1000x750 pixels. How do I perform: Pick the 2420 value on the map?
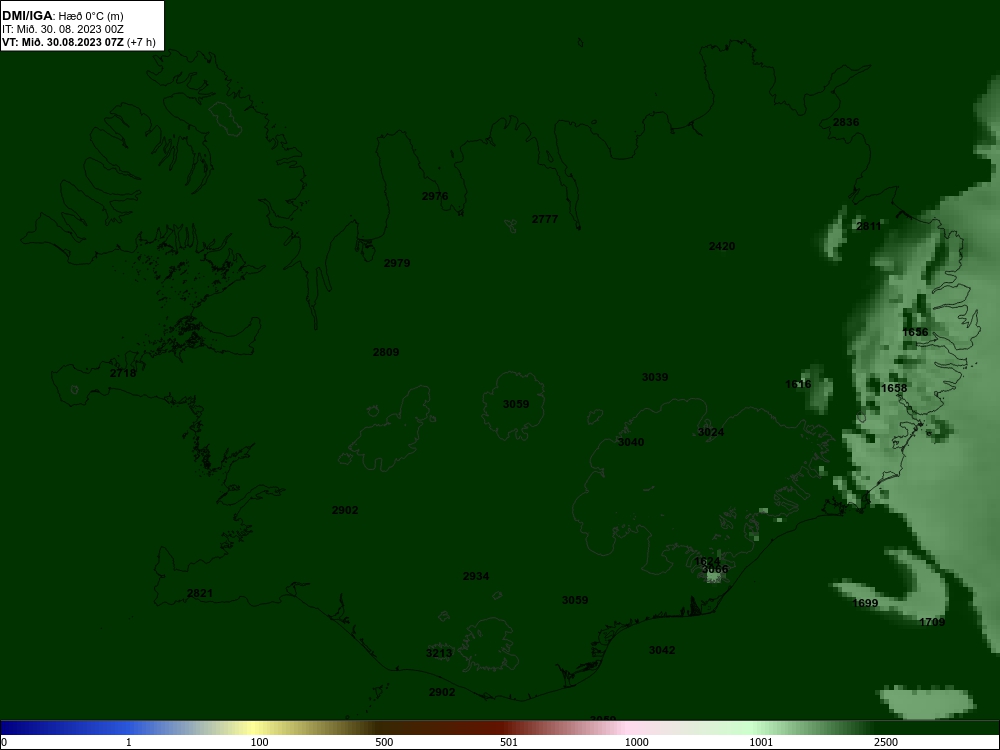pos(722,246)
